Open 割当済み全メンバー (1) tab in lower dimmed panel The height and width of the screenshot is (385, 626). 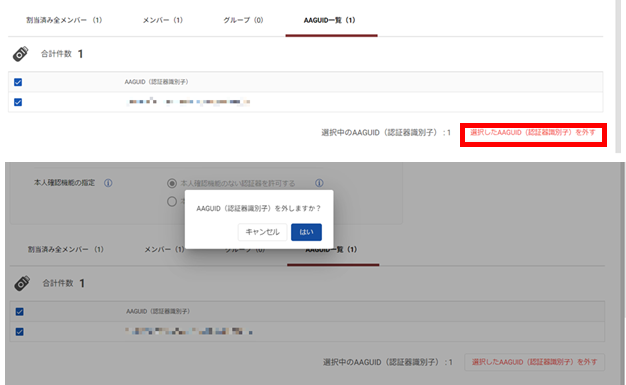tap(65, 249)
